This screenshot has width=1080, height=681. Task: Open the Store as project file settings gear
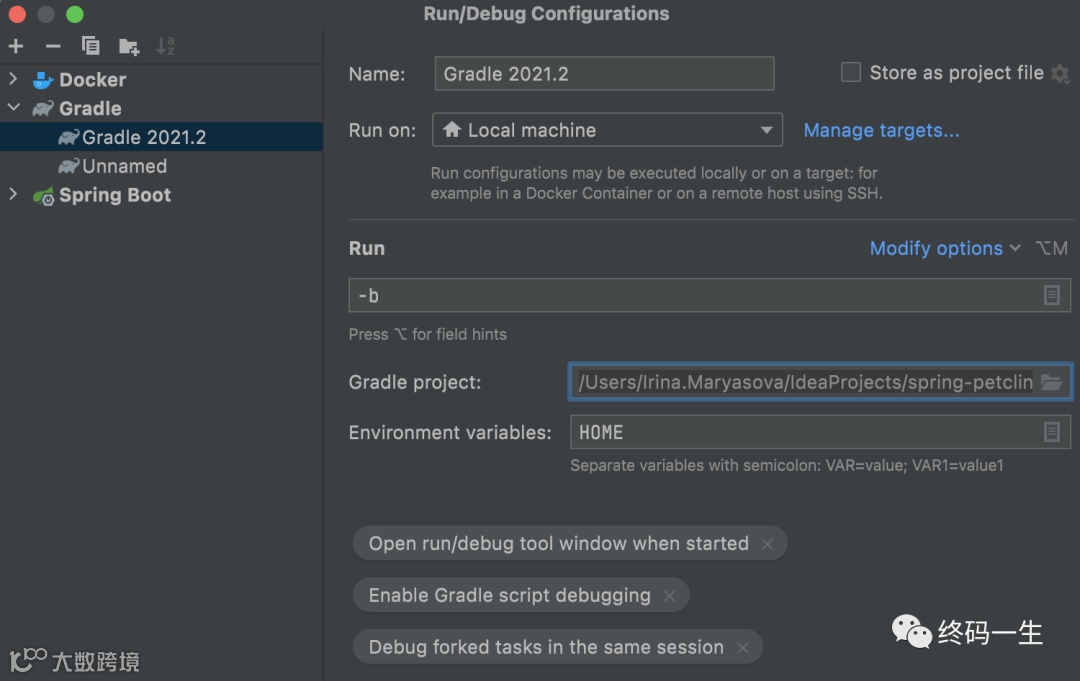coord(1060,73)
